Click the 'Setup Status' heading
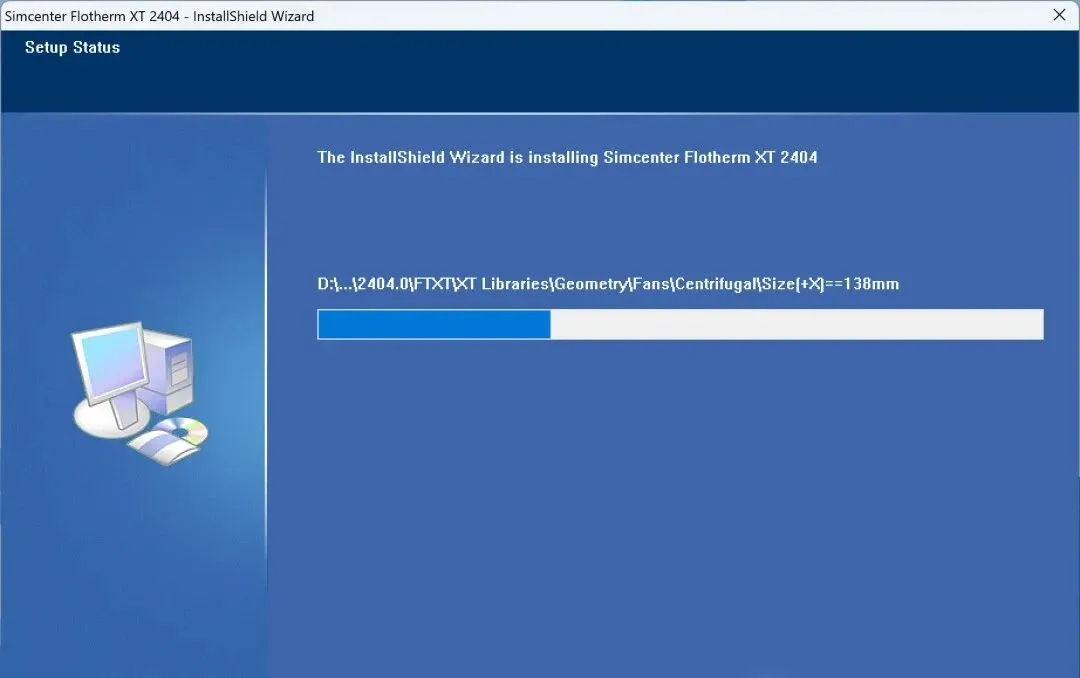The width and height of the screenshot is (1080, 678). [x=72, y=48]
